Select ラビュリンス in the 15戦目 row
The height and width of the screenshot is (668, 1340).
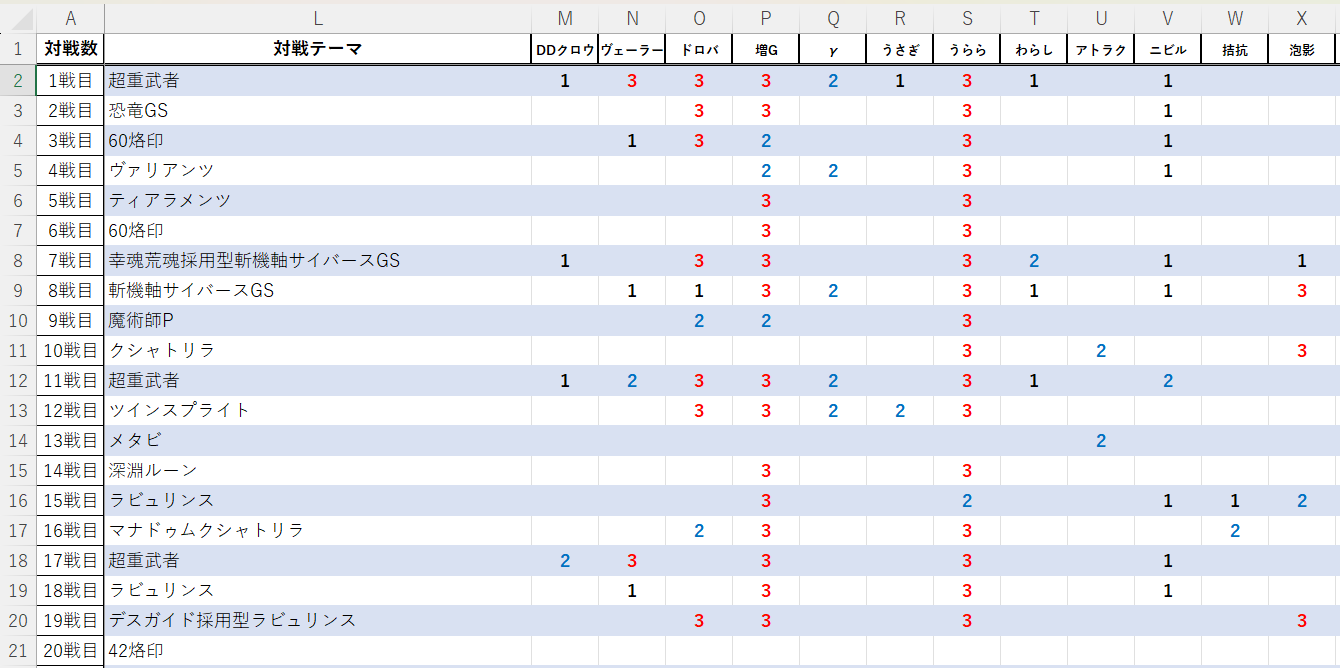tap(317, 500)
